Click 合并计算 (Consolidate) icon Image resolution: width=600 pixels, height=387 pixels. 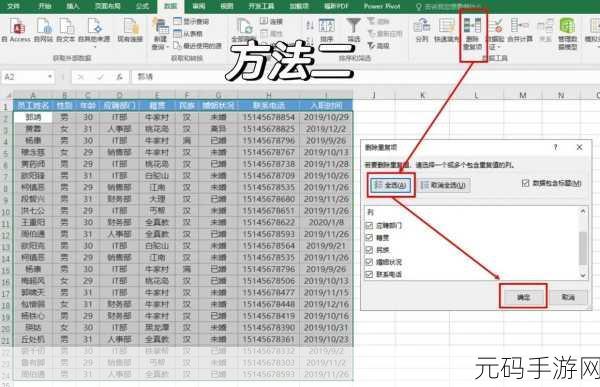520,30
